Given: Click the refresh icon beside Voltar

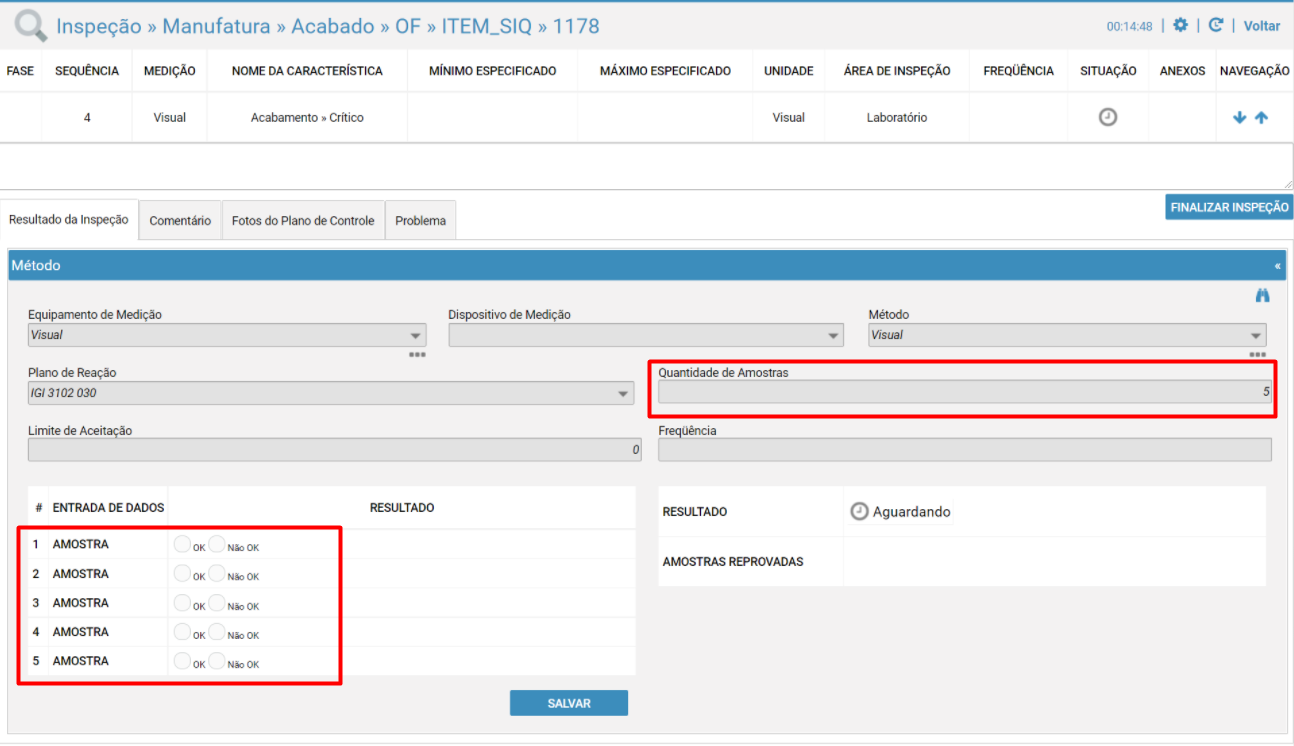Looking at the screenshot, I should (x=1216, y=26).
